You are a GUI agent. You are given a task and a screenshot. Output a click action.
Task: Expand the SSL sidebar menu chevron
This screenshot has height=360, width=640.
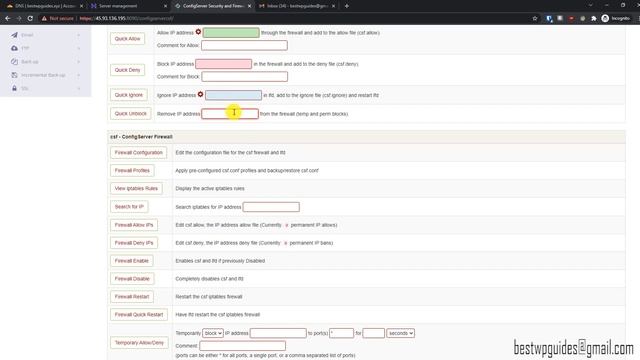pyautogui.click(x=78, y=88)
